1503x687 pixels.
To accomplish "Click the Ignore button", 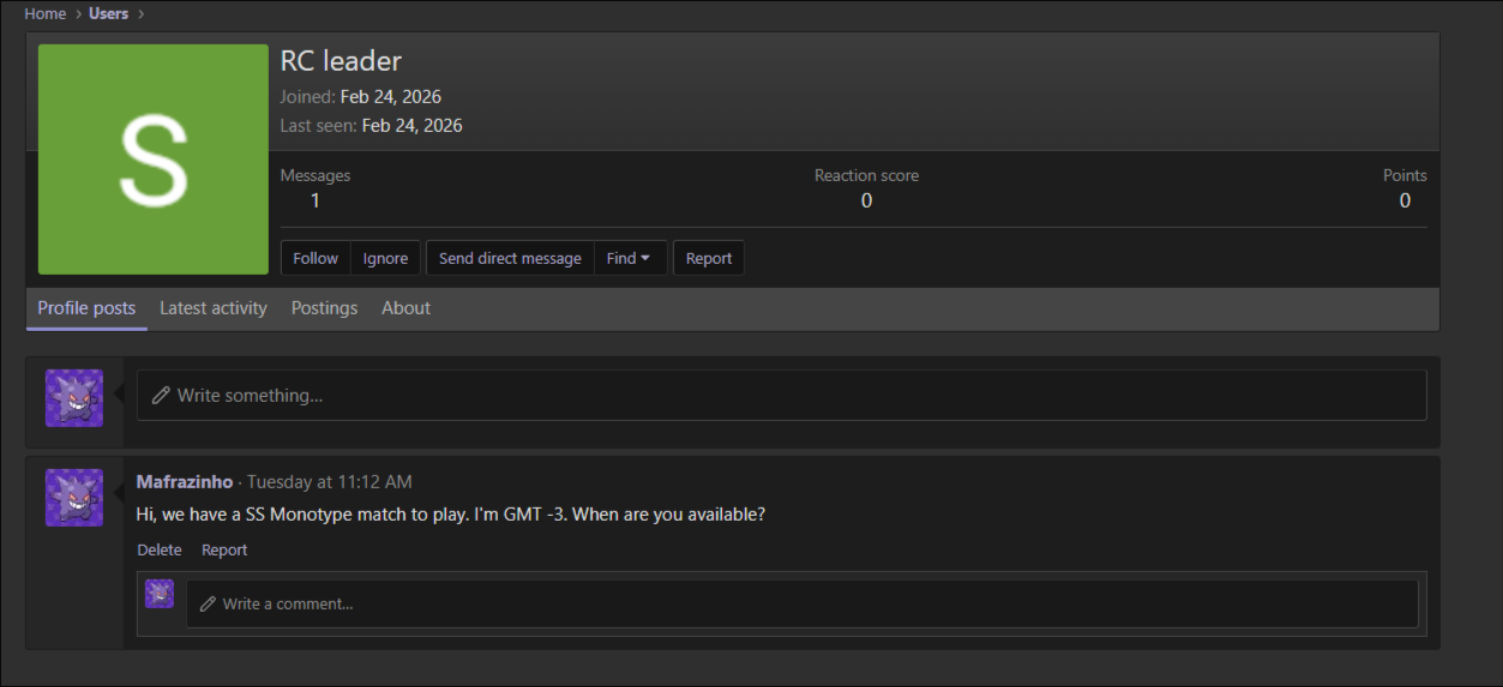I will point(385,258).
